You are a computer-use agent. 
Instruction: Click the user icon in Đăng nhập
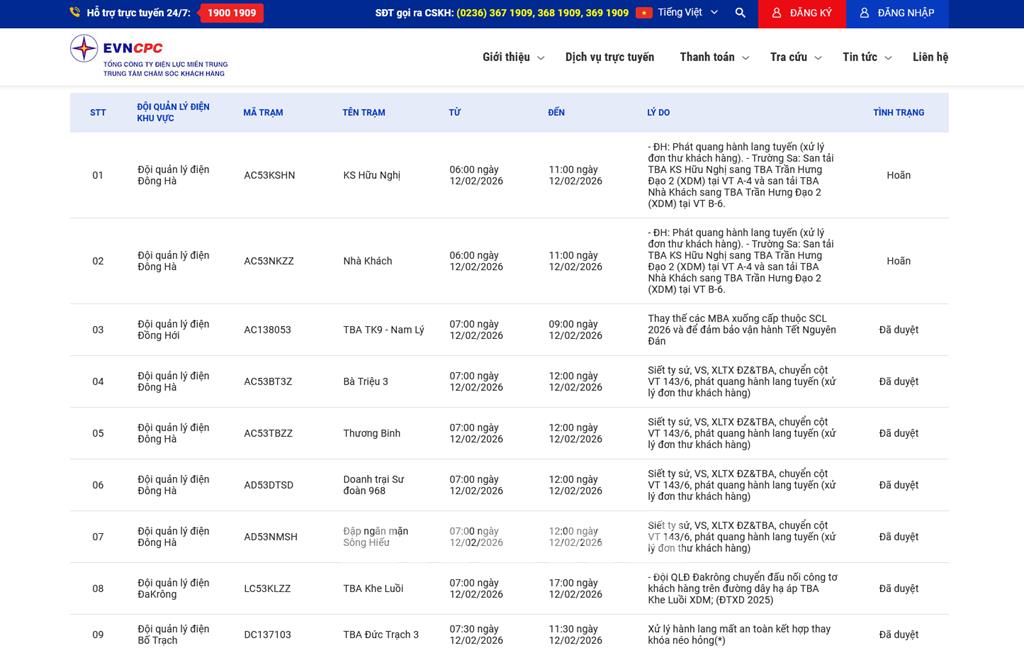click(x=865, y=13)
